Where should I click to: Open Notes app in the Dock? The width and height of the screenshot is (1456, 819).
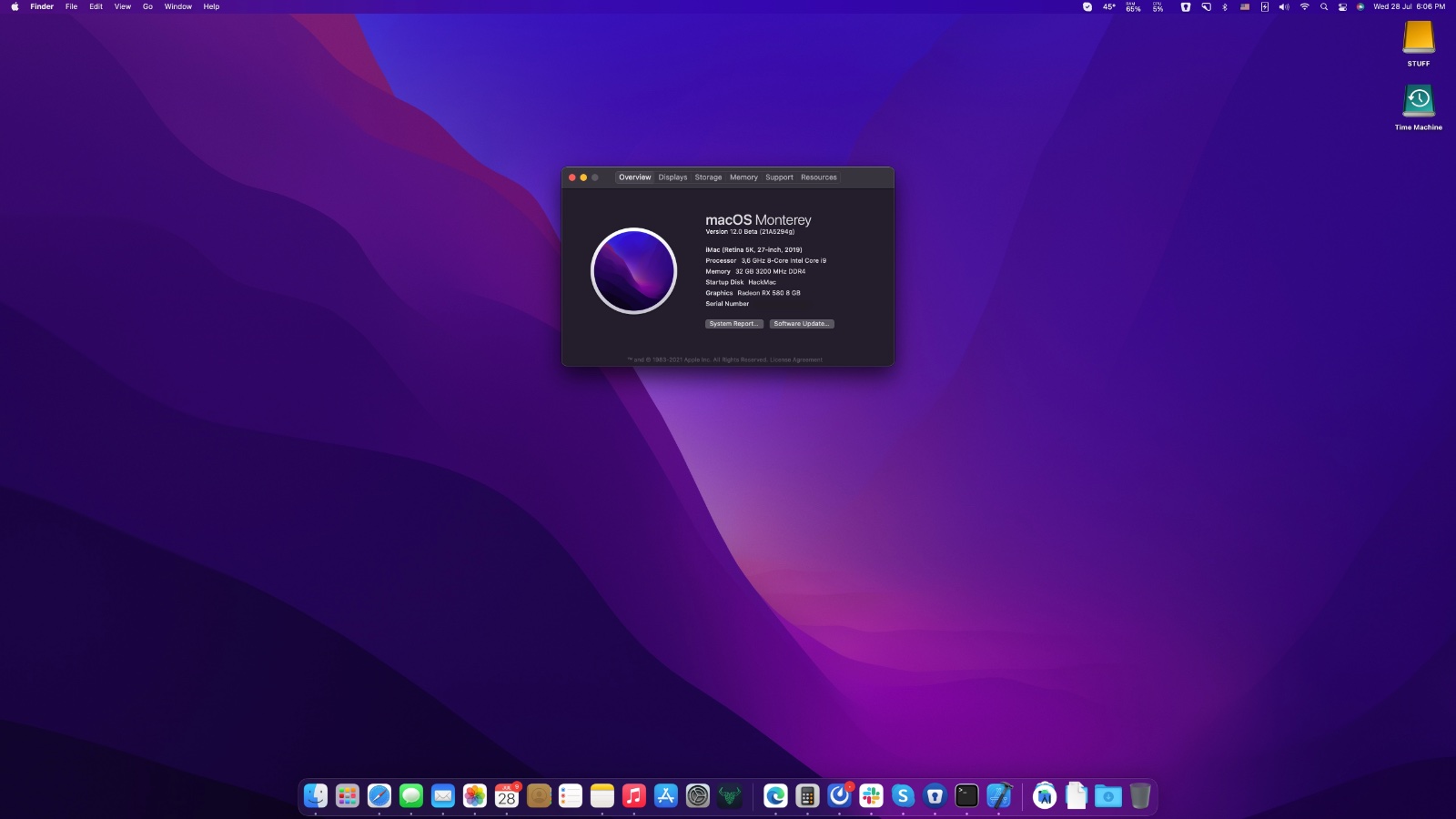tap(602, 796)
